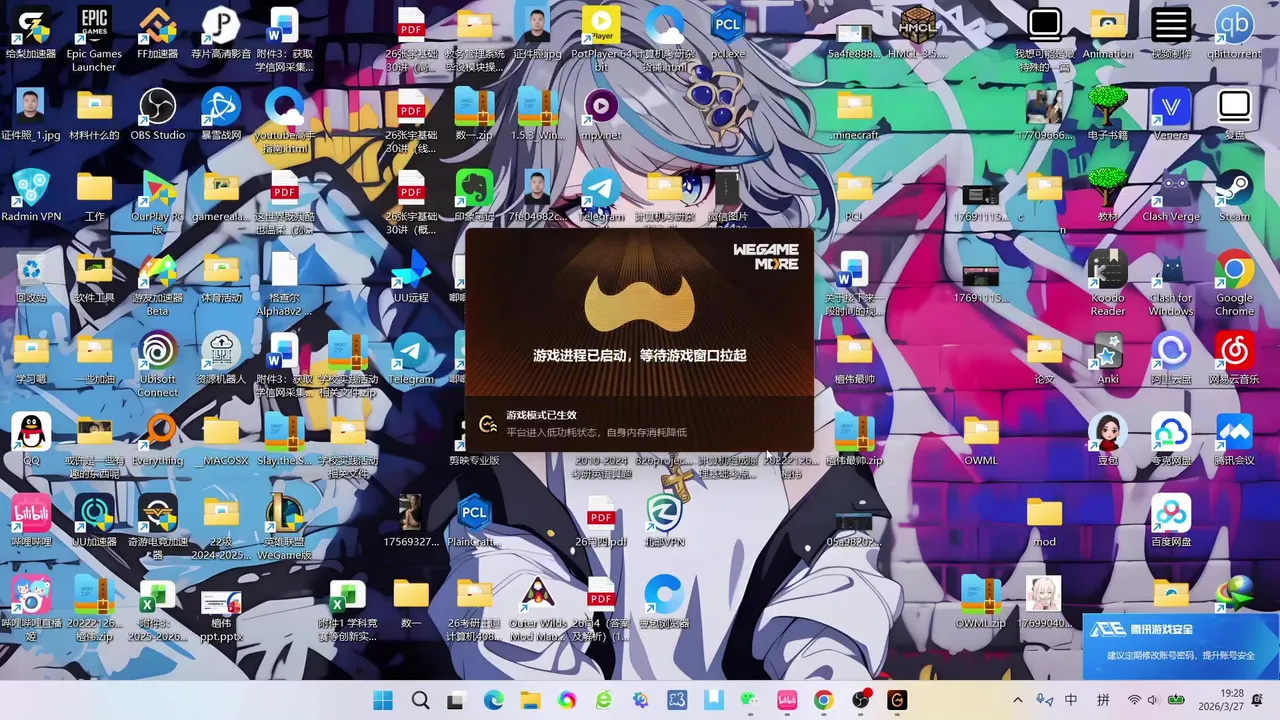Select pcl.exe desktop icon
The image size is (1280, 720).
click(x=728, y=33)
